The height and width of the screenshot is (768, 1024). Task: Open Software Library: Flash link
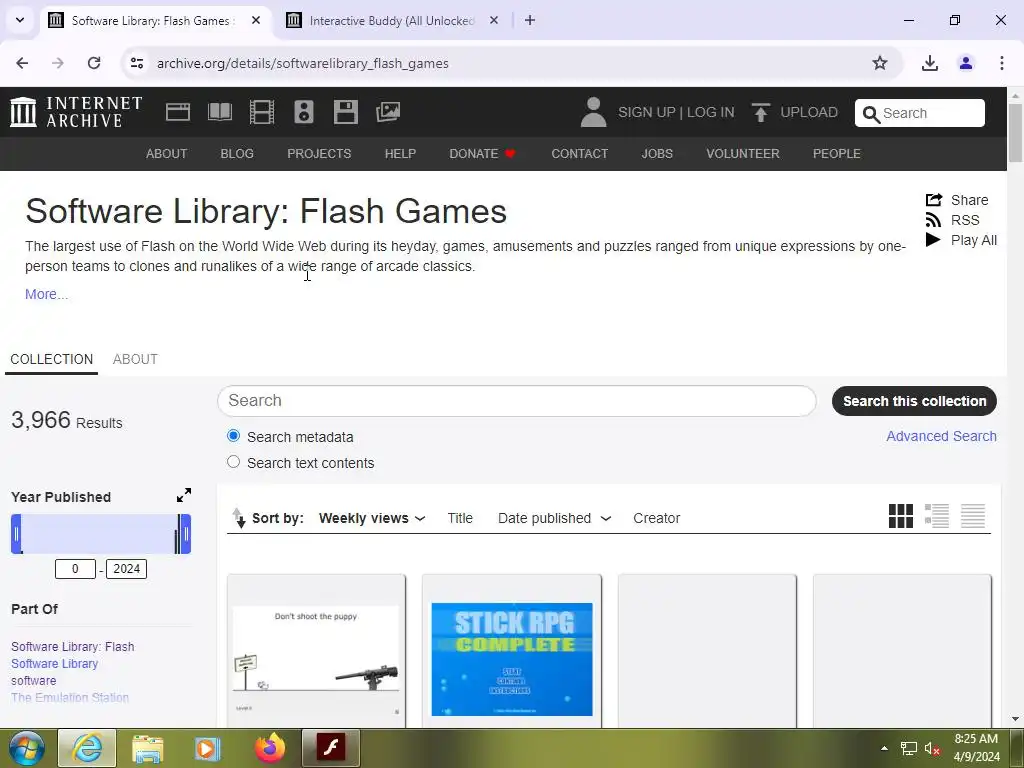[72, 647]
